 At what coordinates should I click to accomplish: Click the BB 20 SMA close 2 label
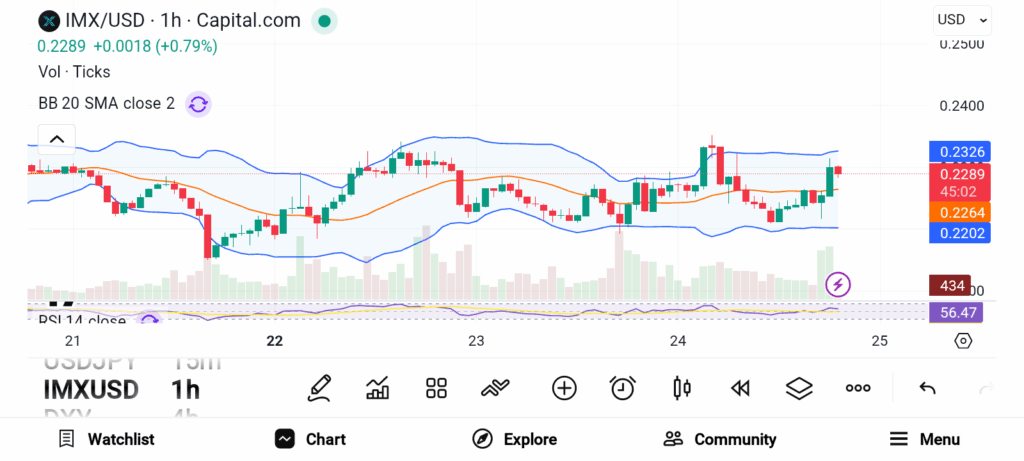106,103
